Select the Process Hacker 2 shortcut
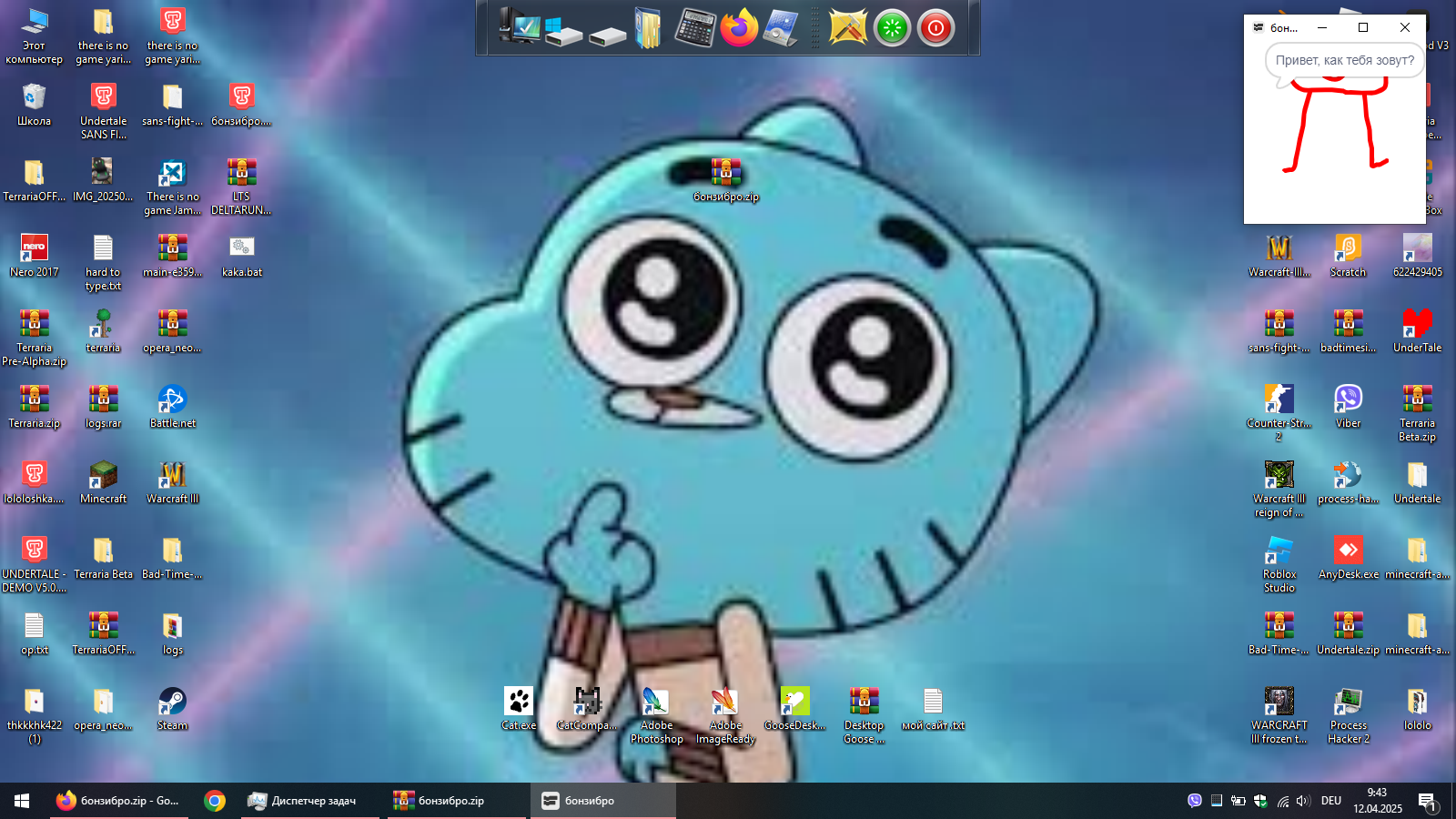 click(x=1348, y=715)
